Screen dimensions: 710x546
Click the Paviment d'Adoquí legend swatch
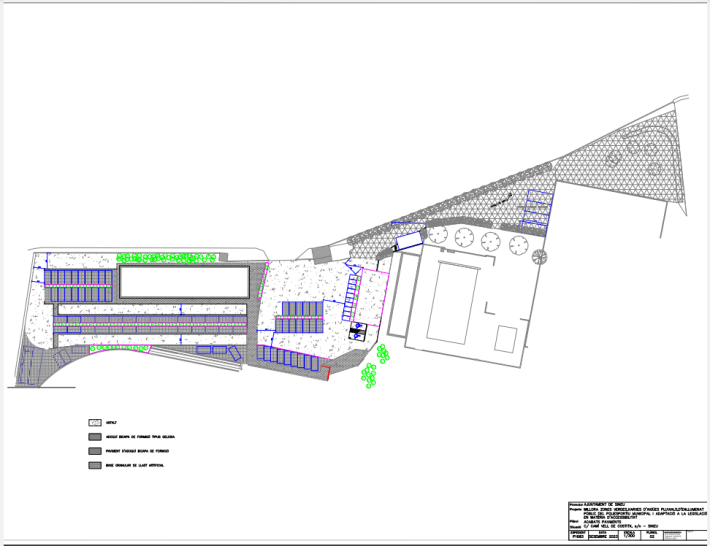[x=96, y=452]
